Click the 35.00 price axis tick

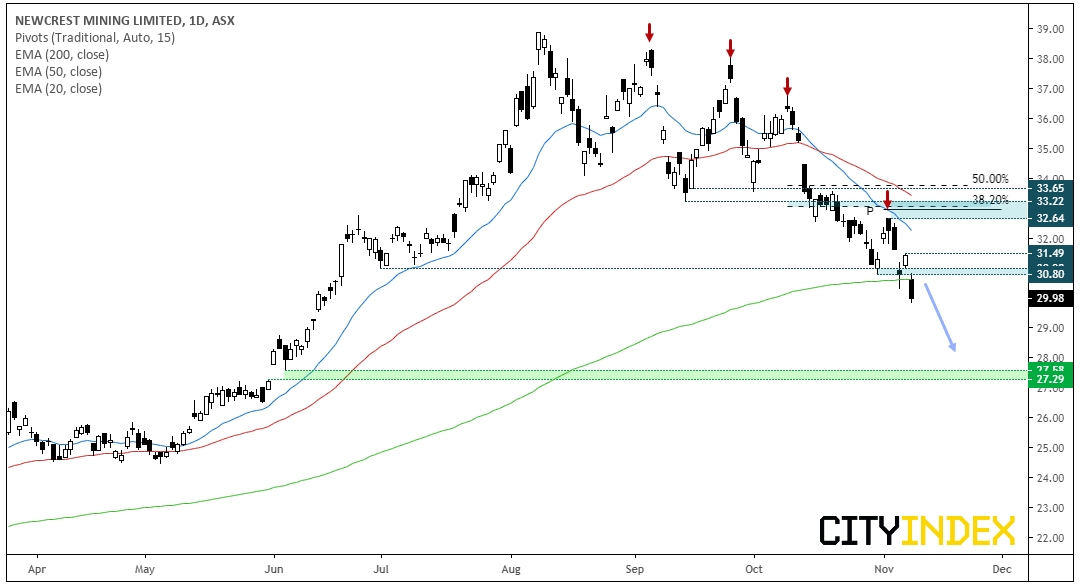1050,149
